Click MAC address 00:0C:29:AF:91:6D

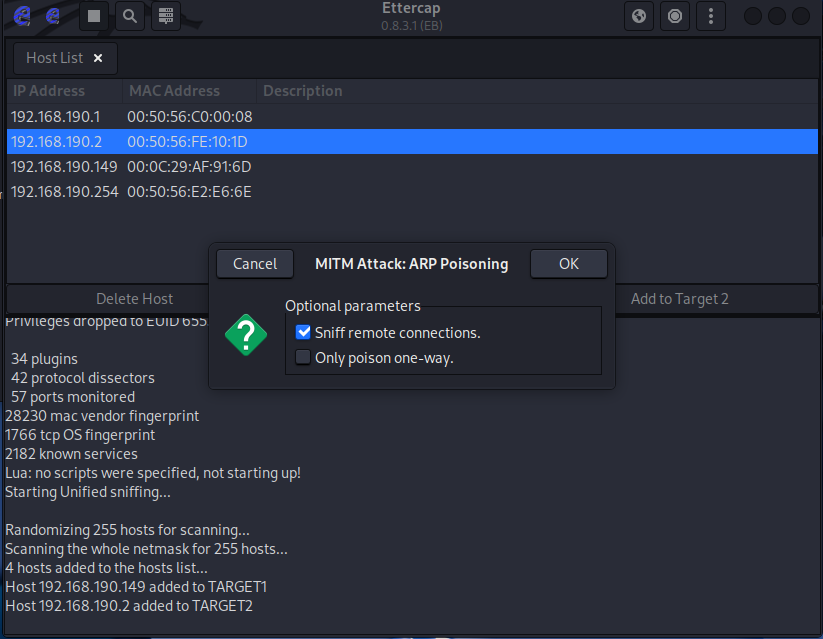click(189, 167)
